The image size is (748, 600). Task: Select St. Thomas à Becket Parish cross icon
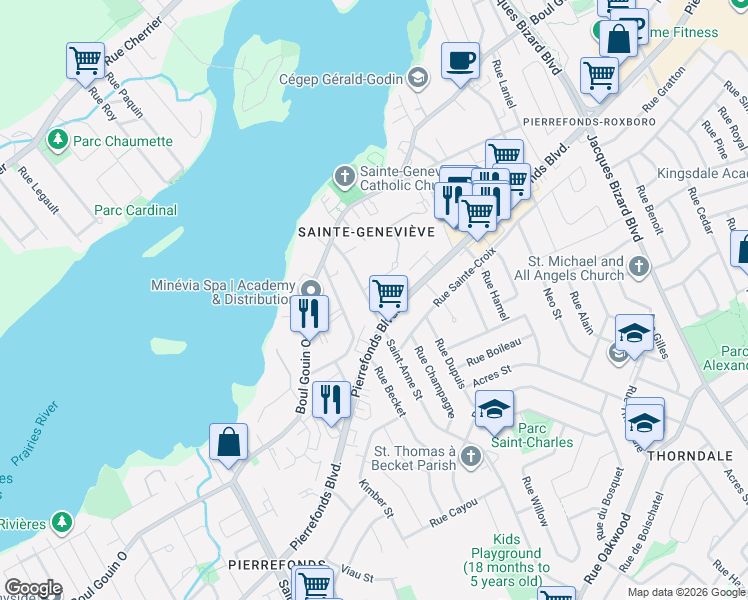(x=471, y=456)
